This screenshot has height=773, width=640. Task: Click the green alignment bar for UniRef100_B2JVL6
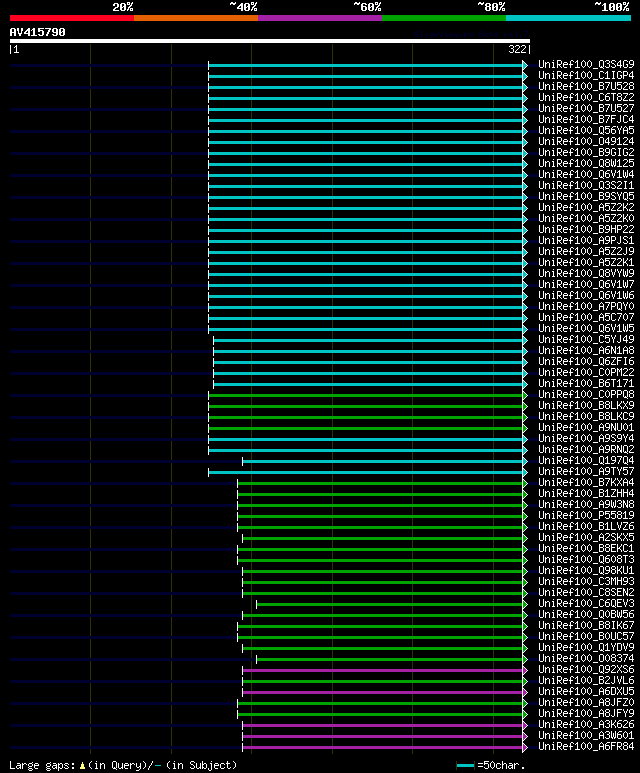385,681
